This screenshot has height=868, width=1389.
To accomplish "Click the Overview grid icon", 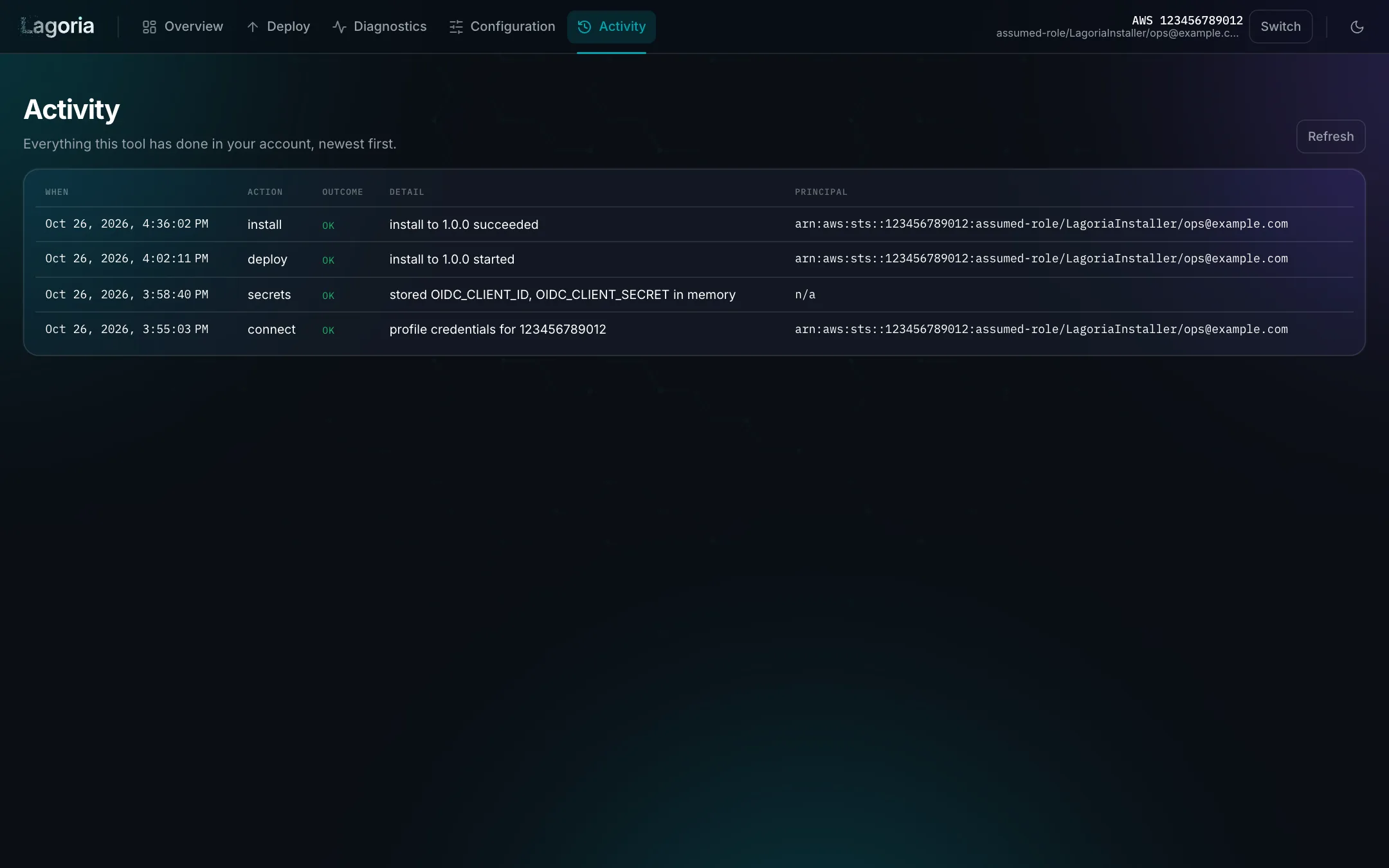I will click(x=149, y=27).
